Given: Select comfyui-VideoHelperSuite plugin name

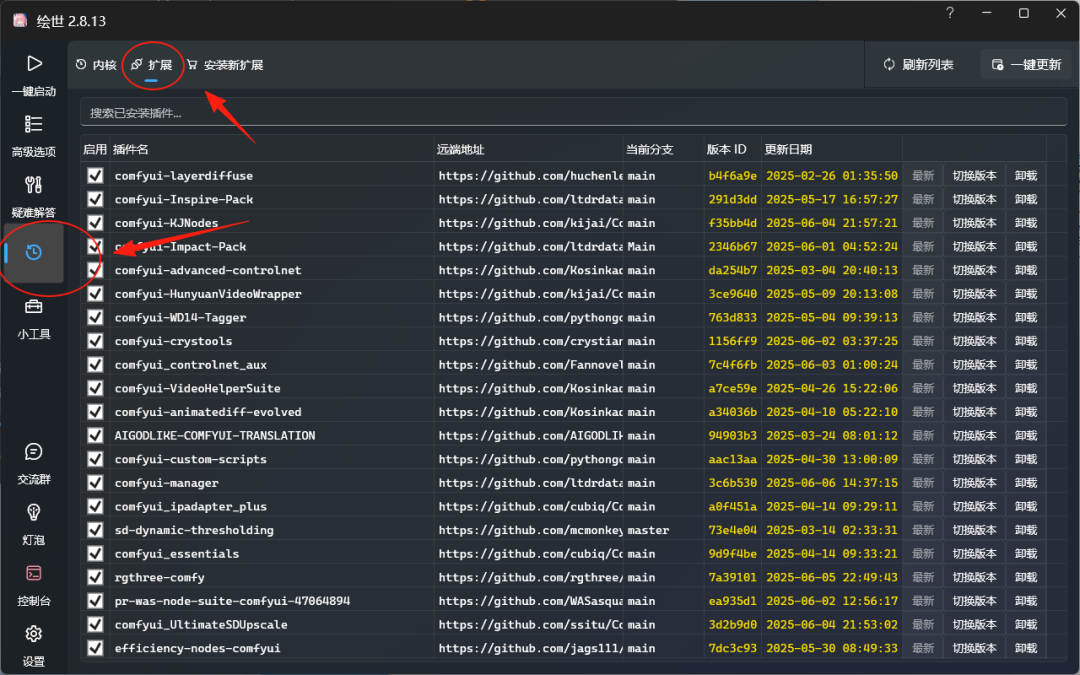Looking at the screenshot, I should click(x=198, y=388).
